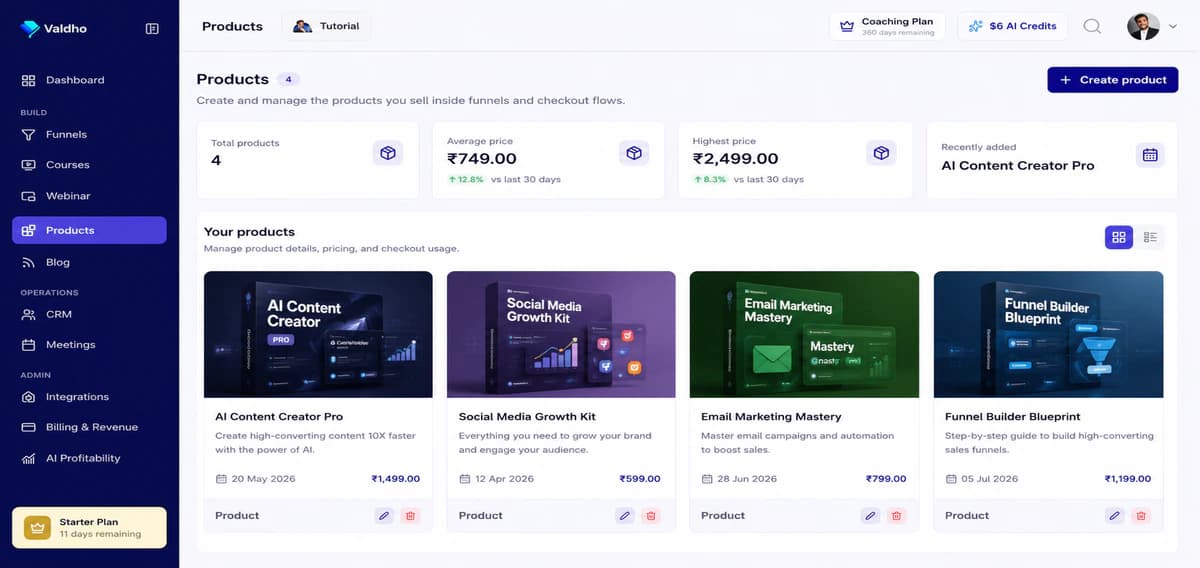This screenshot has width=1200, height=568.
Task: Click calendar icon beside 12 Apr 2026
Action: 464,479
